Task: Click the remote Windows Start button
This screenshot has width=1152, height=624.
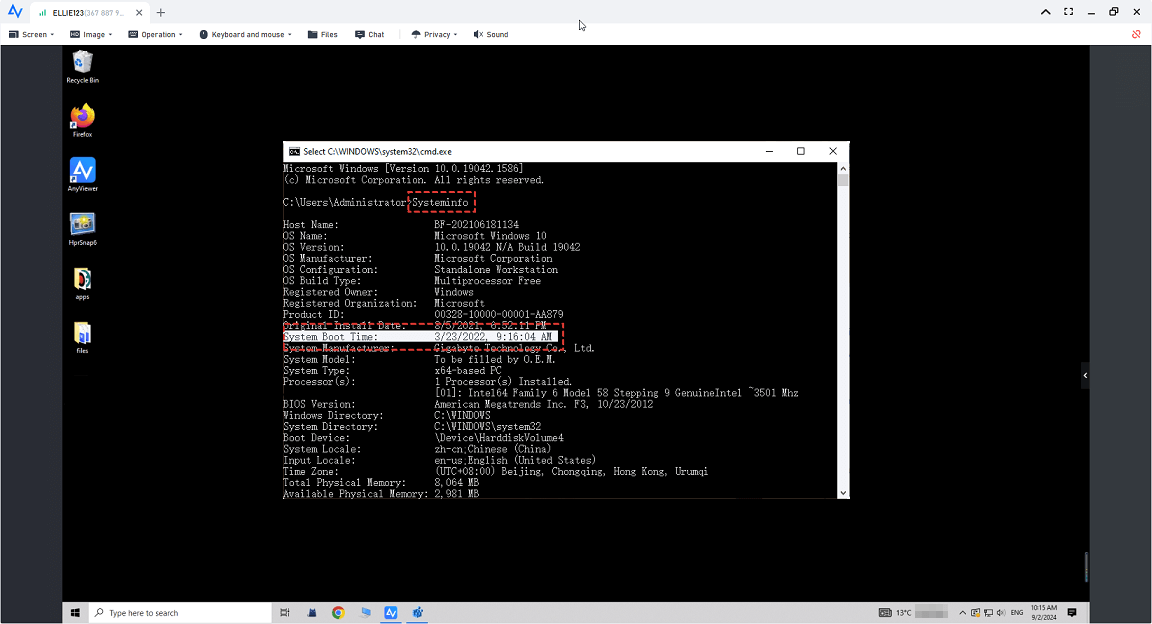Action: click(x=75, y=612)
